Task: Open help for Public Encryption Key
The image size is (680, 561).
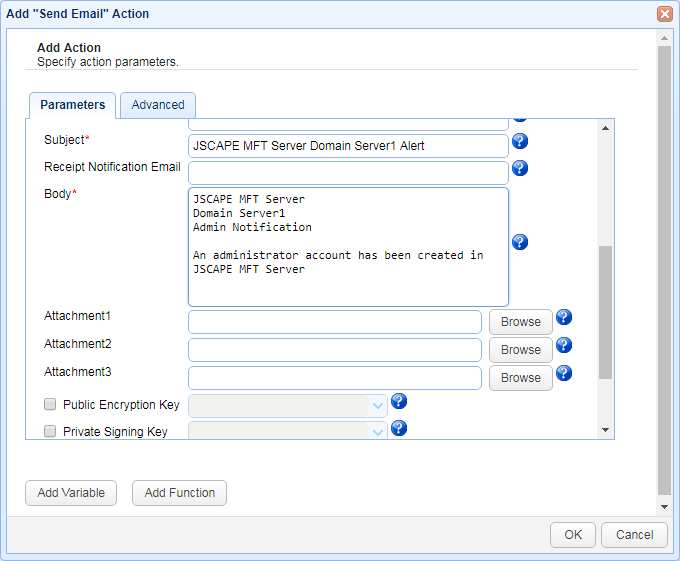Action: pyautogui.click(x=399, y=401)
